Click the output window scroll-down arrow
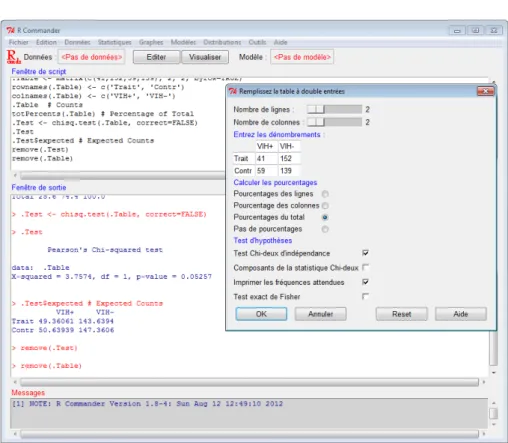508x443 pixels. coord(494,373)
